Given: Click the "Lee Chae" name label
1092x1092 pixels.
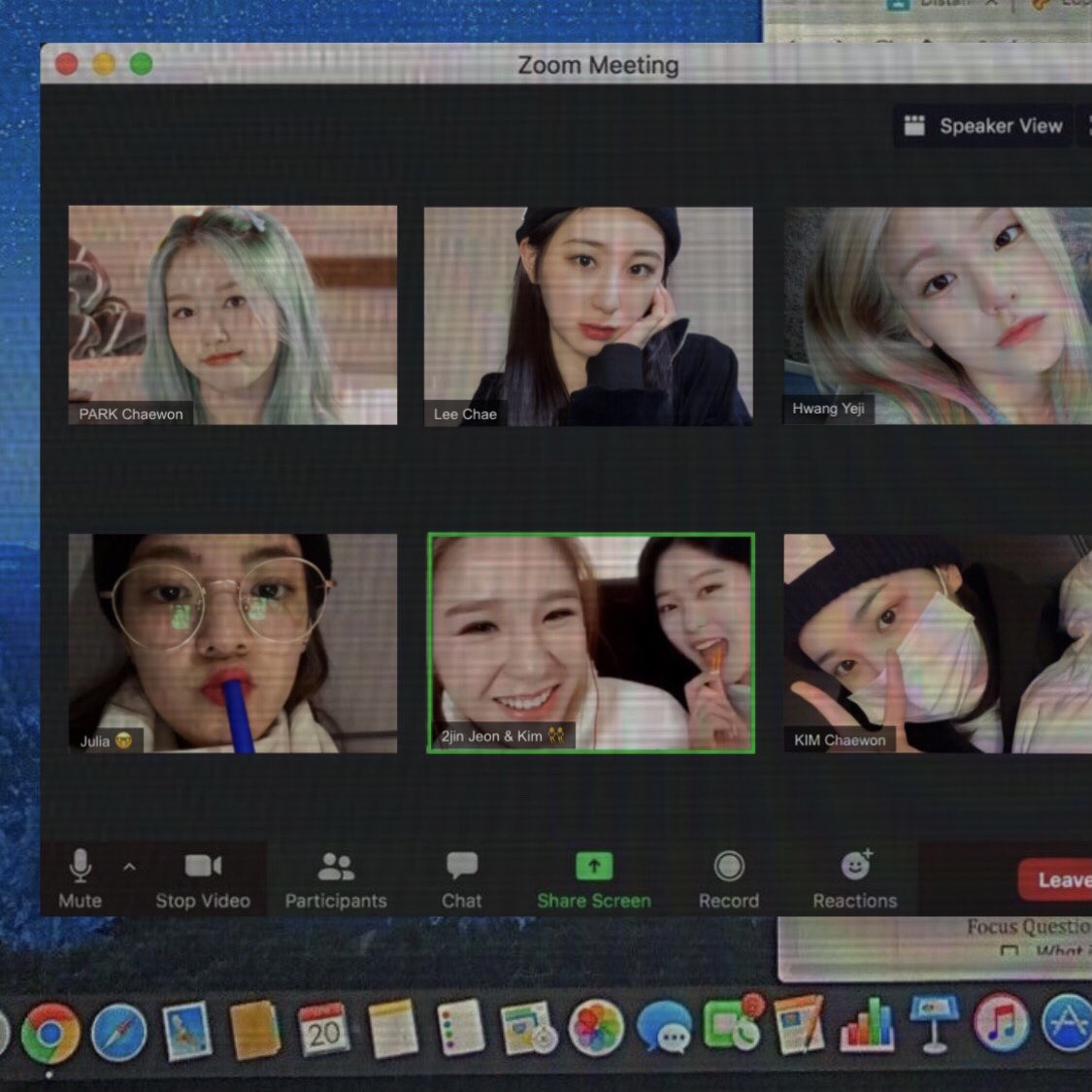Looking at the screenshot, I should point(465,414).
